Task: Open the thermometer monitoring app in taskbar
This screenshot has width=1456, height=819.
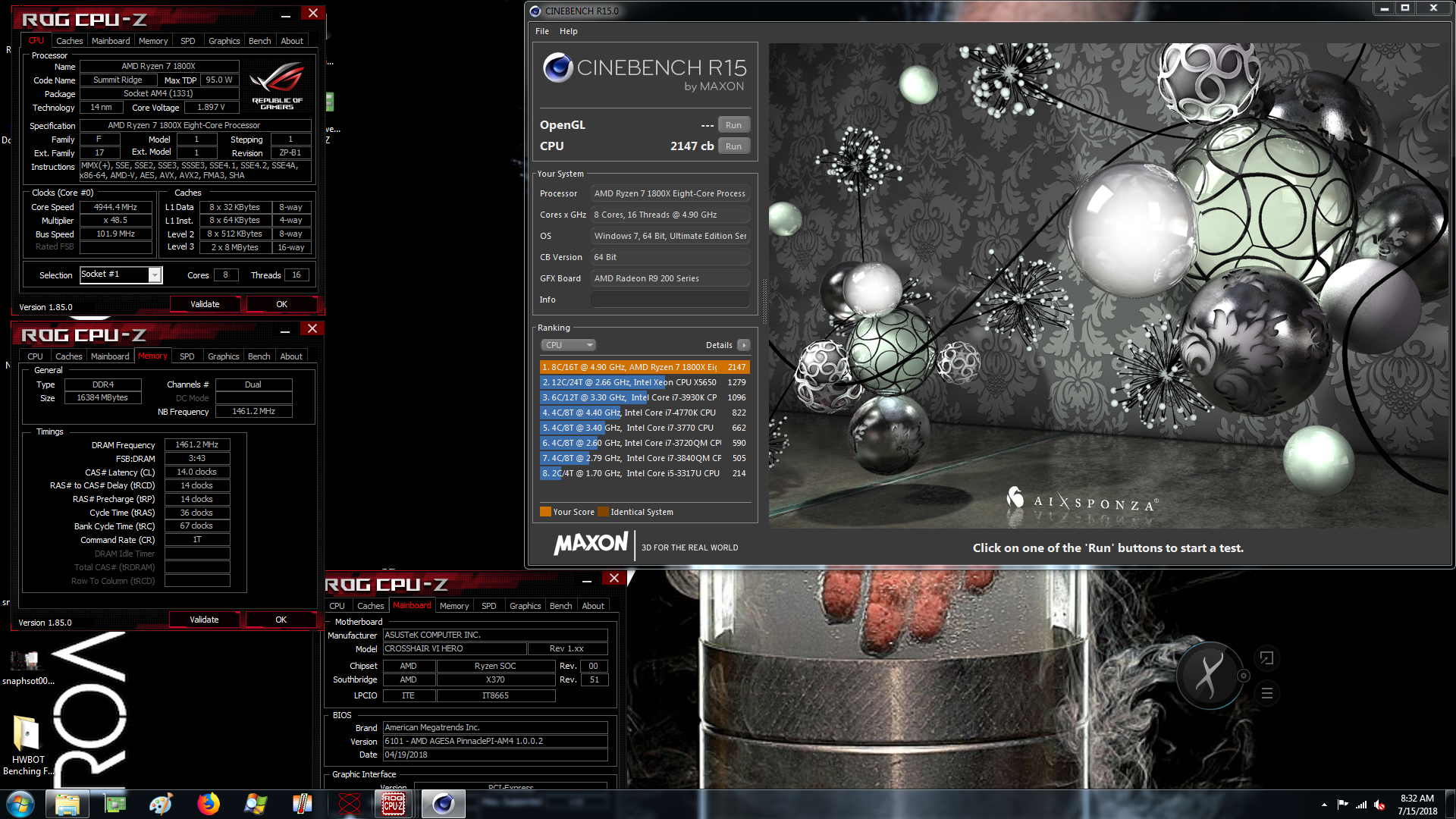Action: (302, 804)
